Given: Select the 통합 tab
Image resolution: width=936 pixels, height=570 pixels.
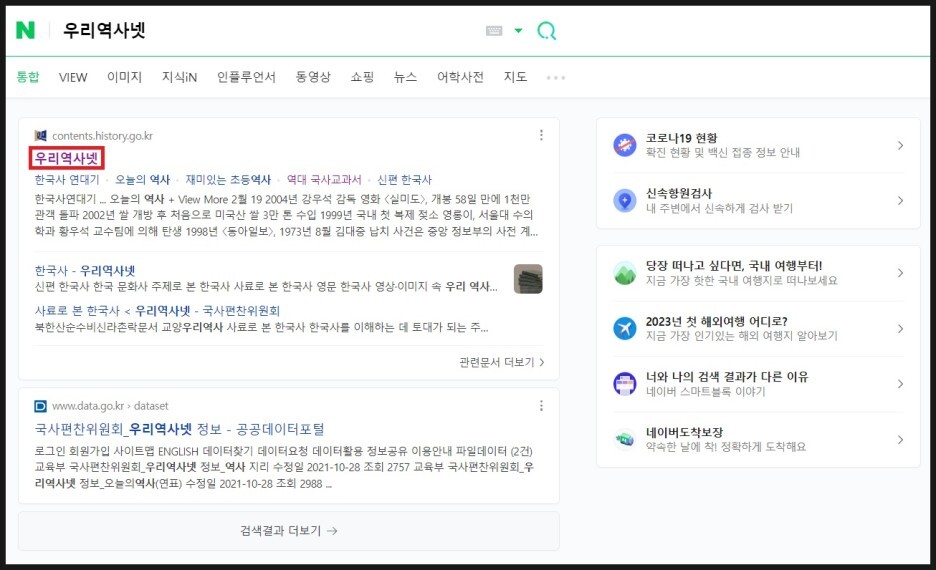Looking at the screenshot, I should tap(27, 77).
